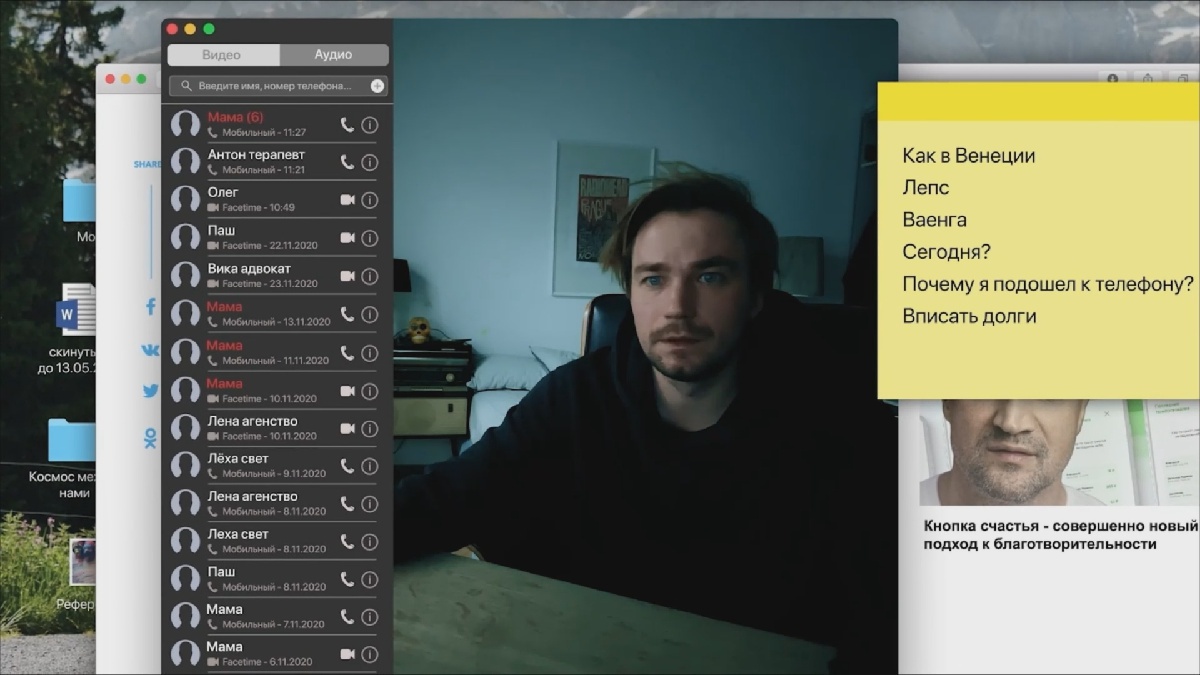Viewport: 1200px width, 675px height.
Task: Video call Вика адвокат
Action: tap(347, 276)
